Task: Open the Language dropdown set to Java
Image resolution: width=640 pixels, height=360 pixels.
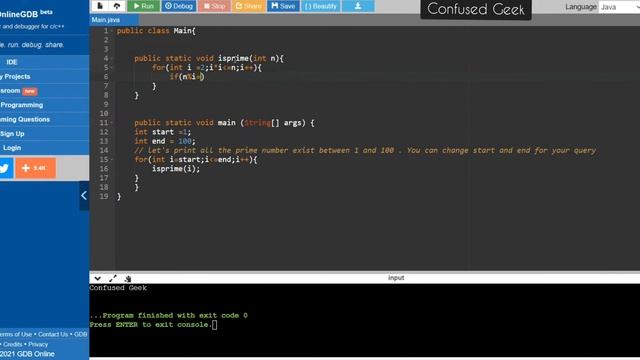Action: point(619,7)
